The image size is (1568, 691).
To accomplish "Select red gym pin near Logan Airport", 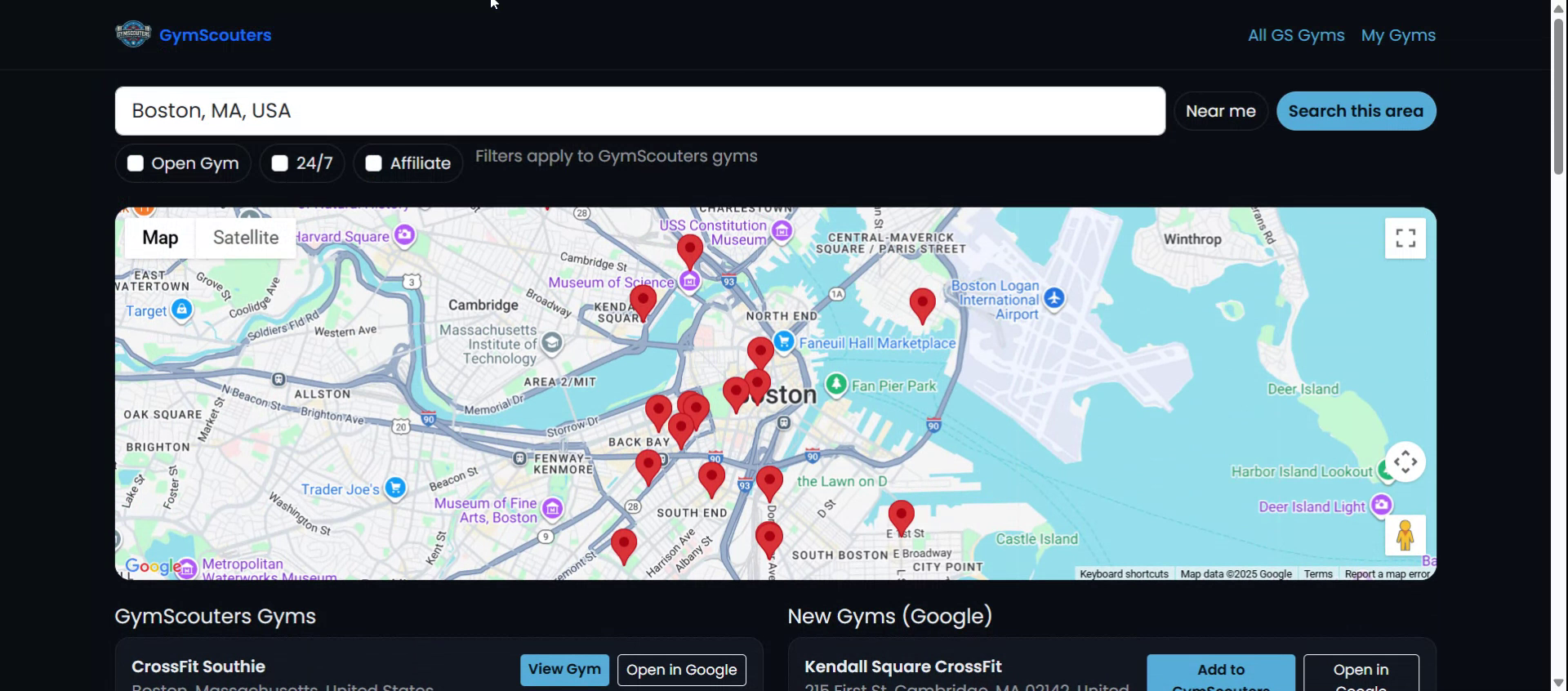I will click(922, 305).
